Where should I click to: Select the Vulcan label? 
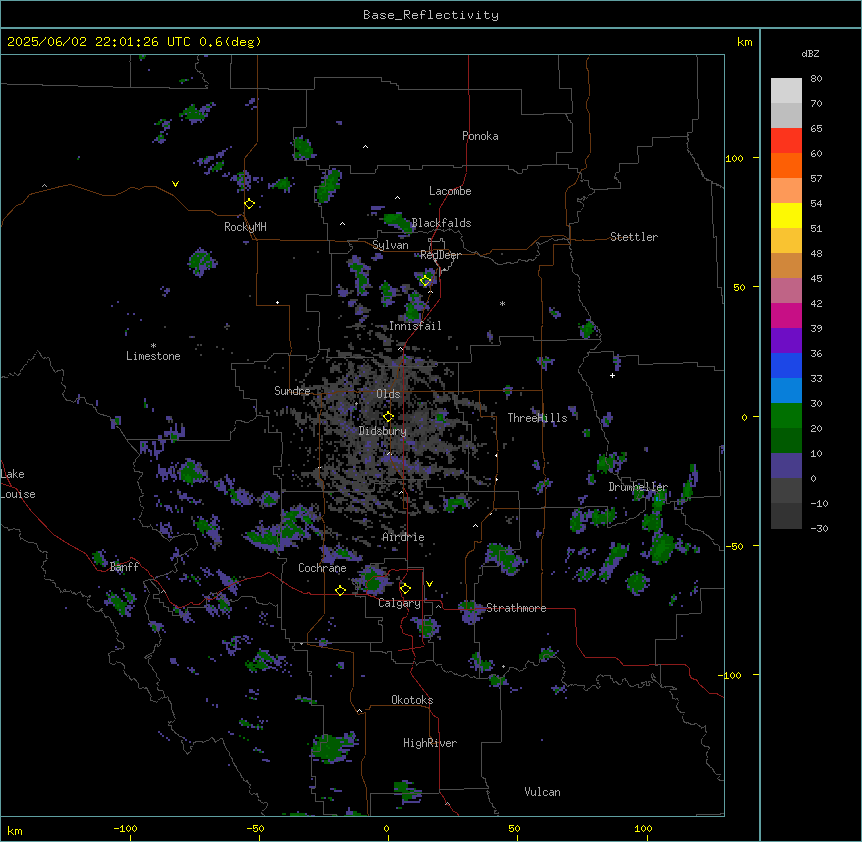coord(542,792)
